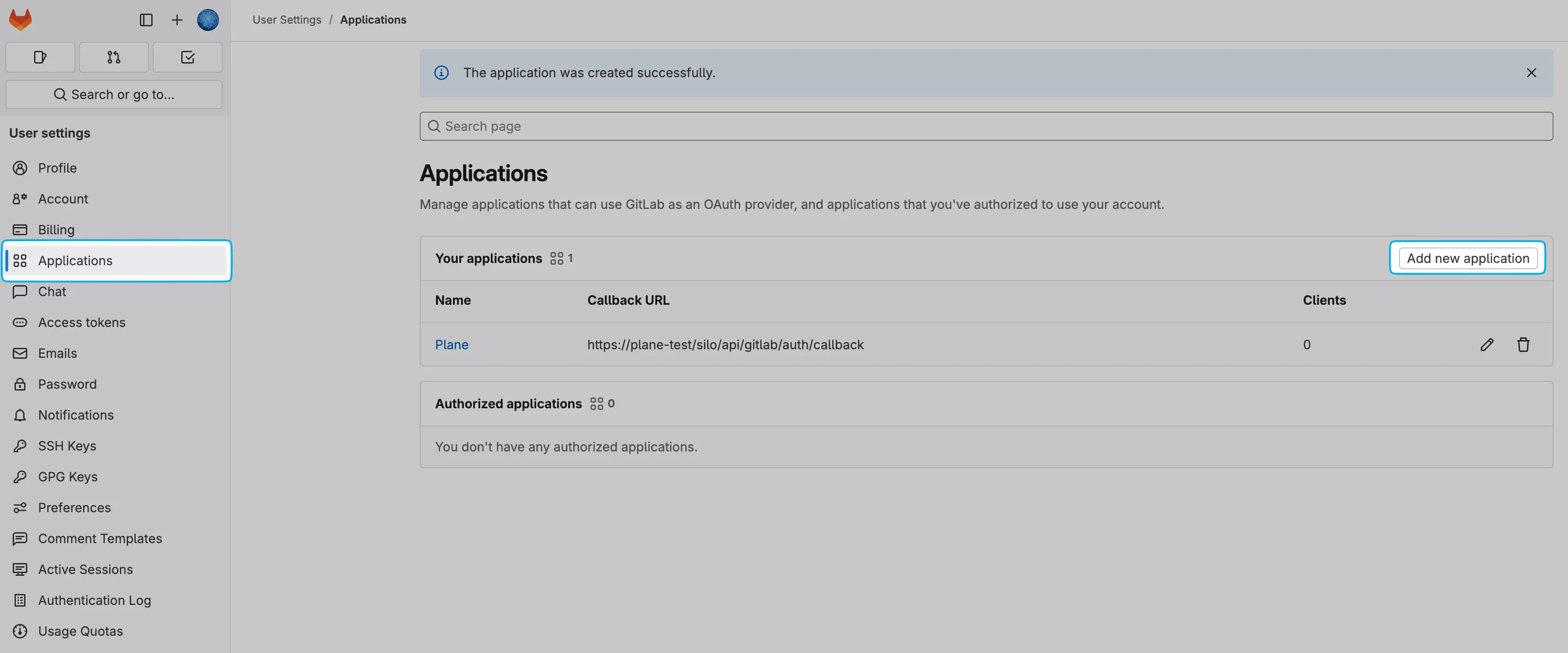
Task: Edit the Plane application with pencil icon
Action: [1487, 345]
